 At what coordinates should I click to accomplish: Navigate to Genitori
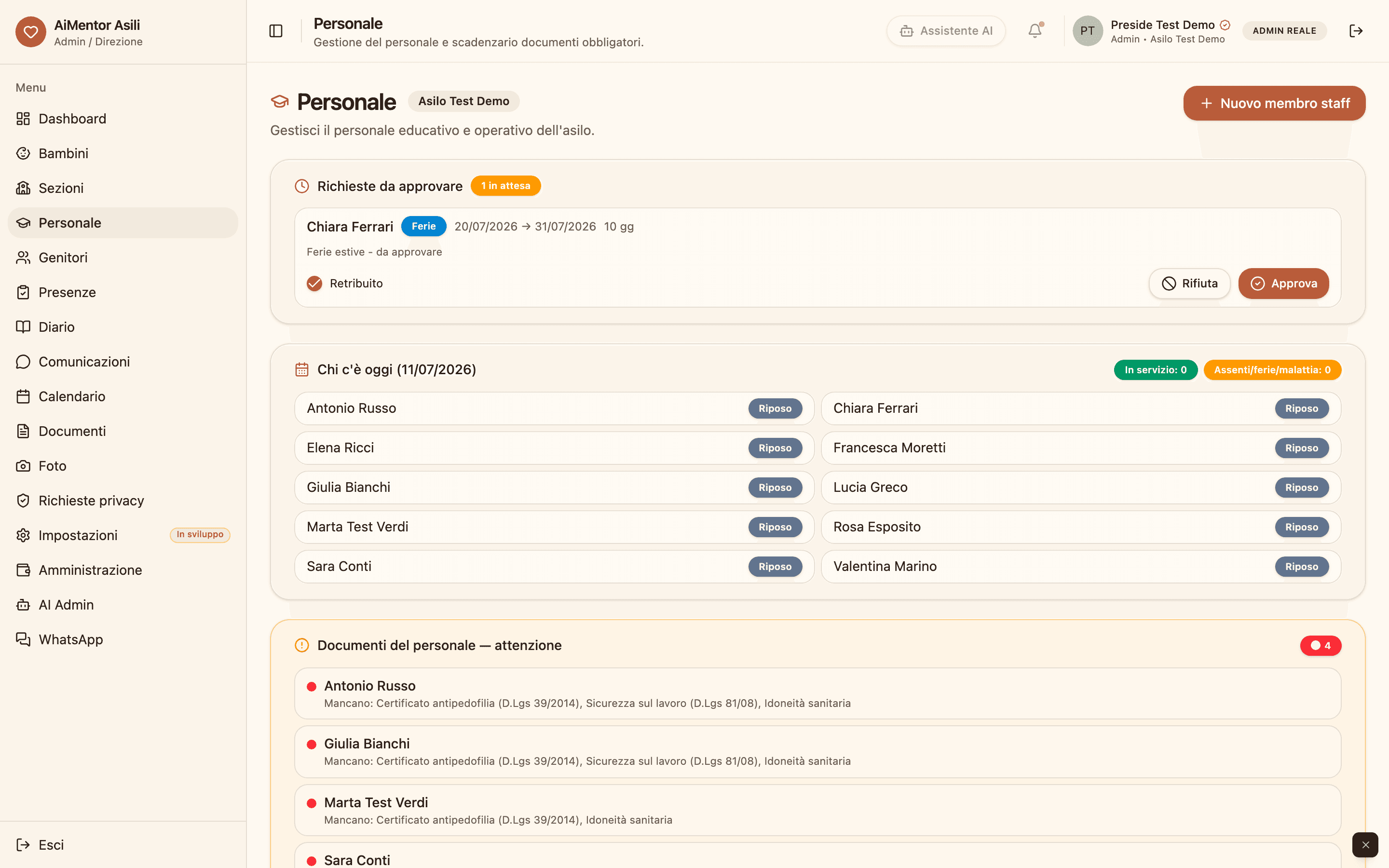pyautogui.click(x=123, y=258)
